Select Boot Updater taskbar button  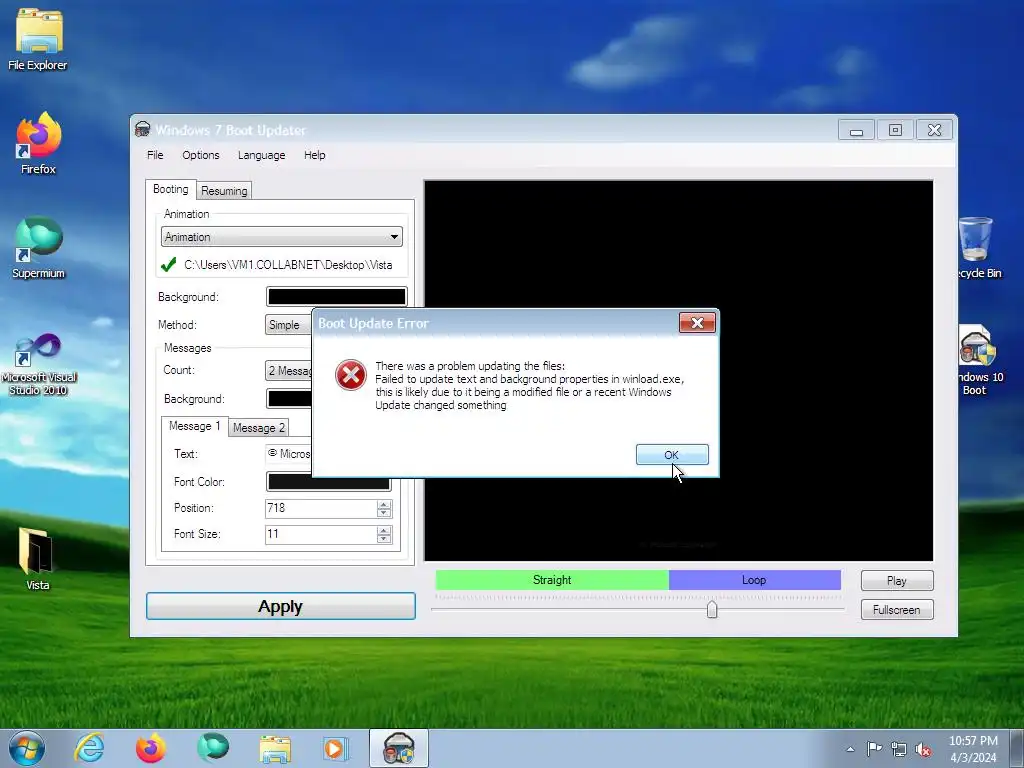click(x=398, y=748)
